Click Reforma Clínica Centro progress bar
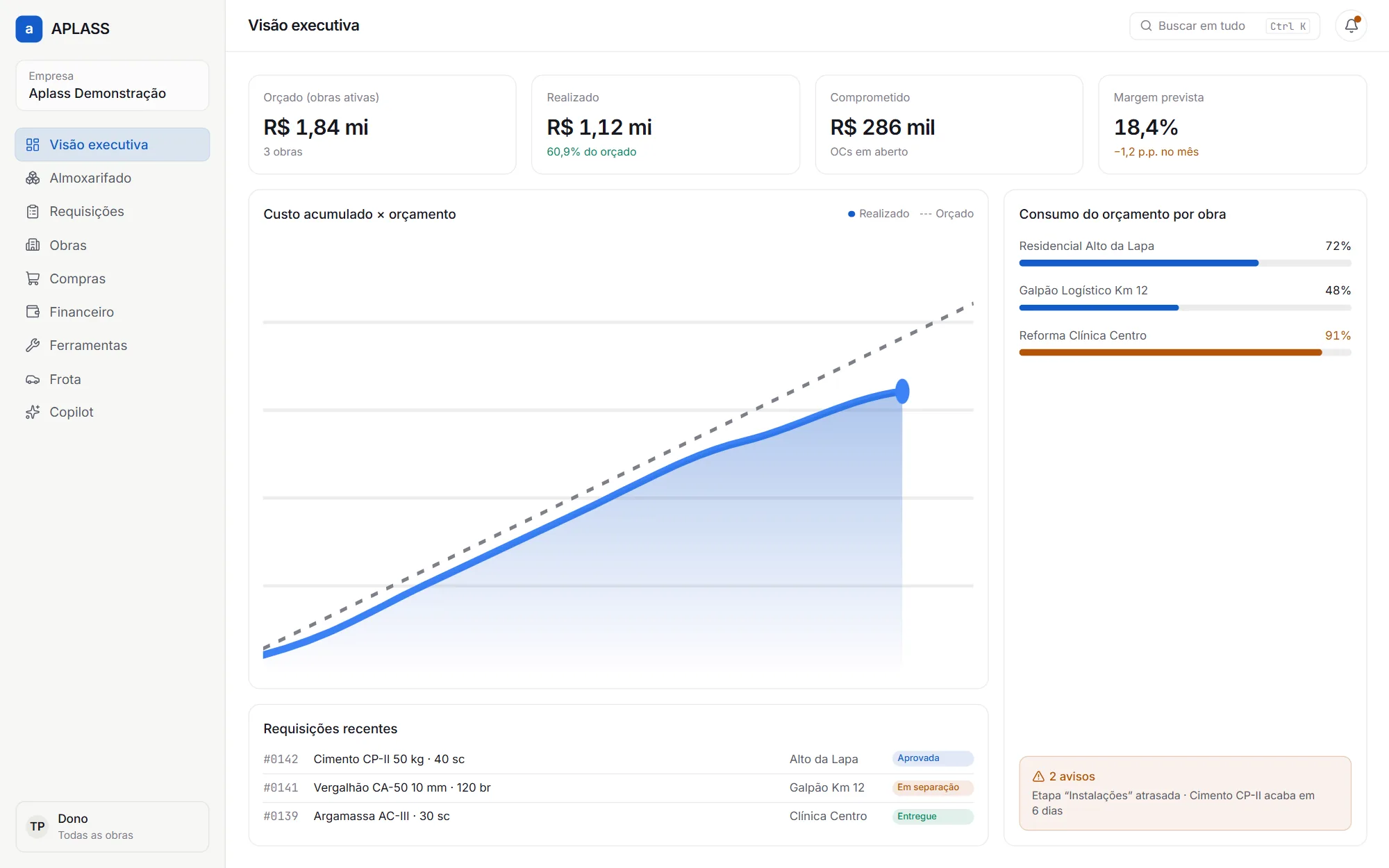Viewport: 1389px width, 868px height. (1185, 353)
